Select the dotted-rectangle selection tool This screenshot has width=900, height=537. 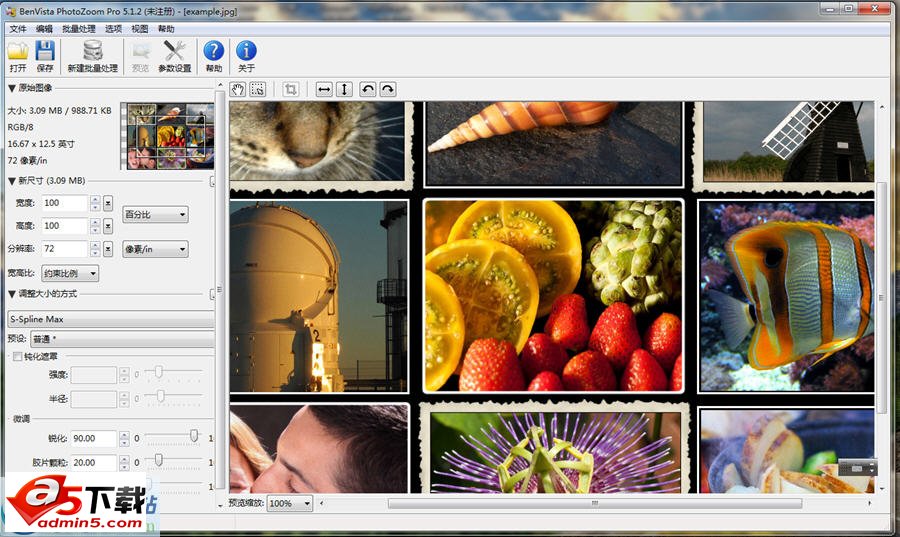pos(258,89)
